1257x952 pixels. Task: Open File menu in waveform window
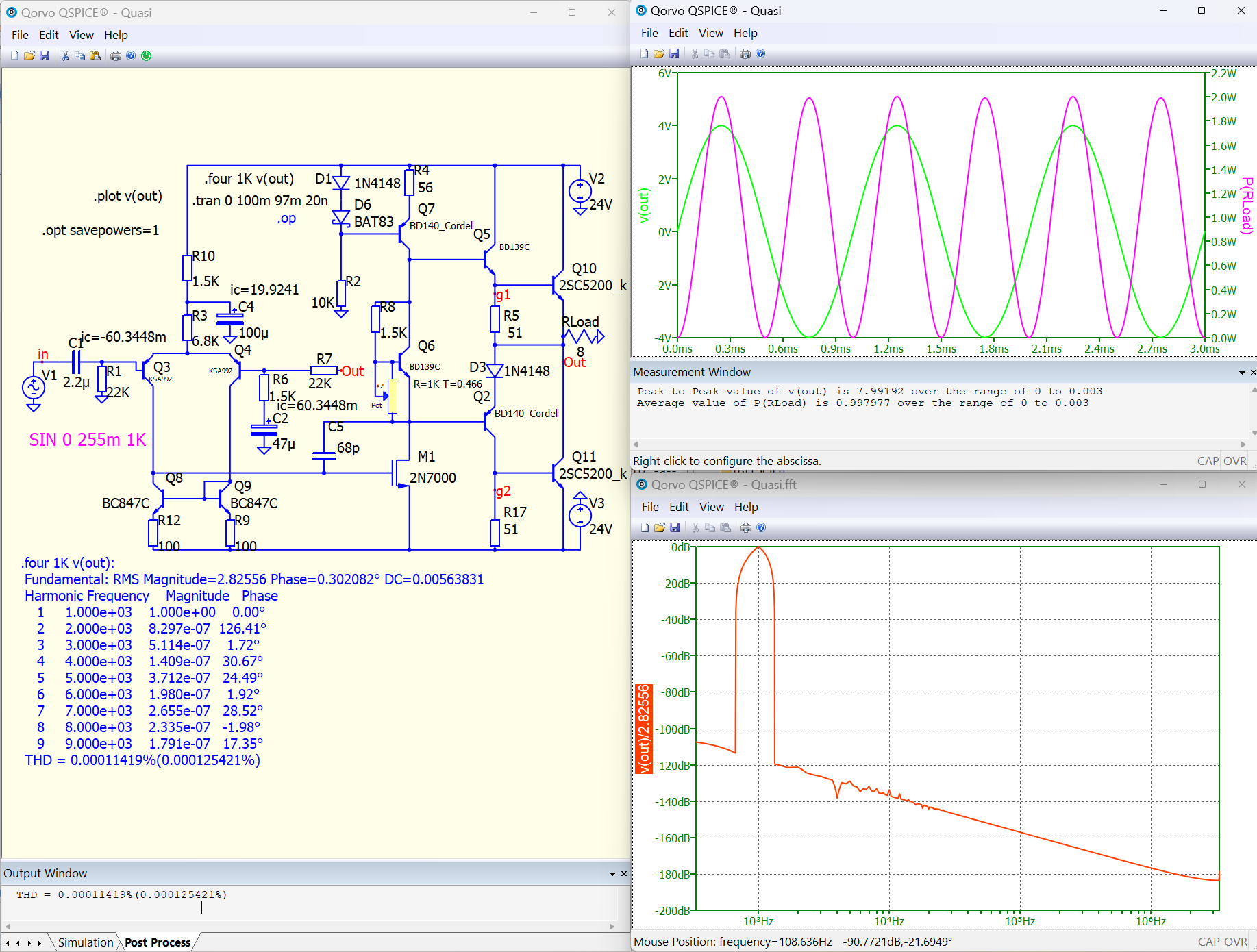[x=649, y=33]
